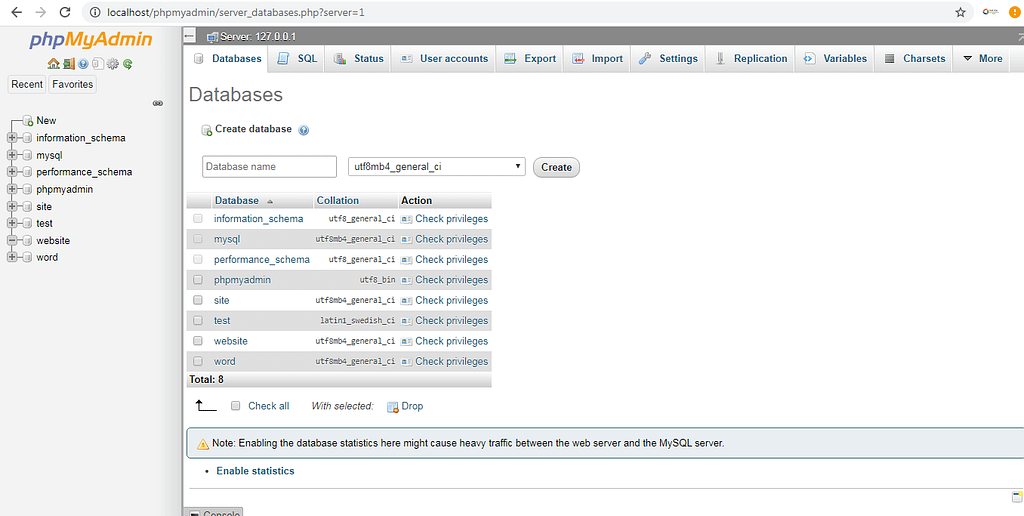This screenshot has width=1024, height=516.
Task: Expand performance_schema in the tree
Action: pos(12,172)
